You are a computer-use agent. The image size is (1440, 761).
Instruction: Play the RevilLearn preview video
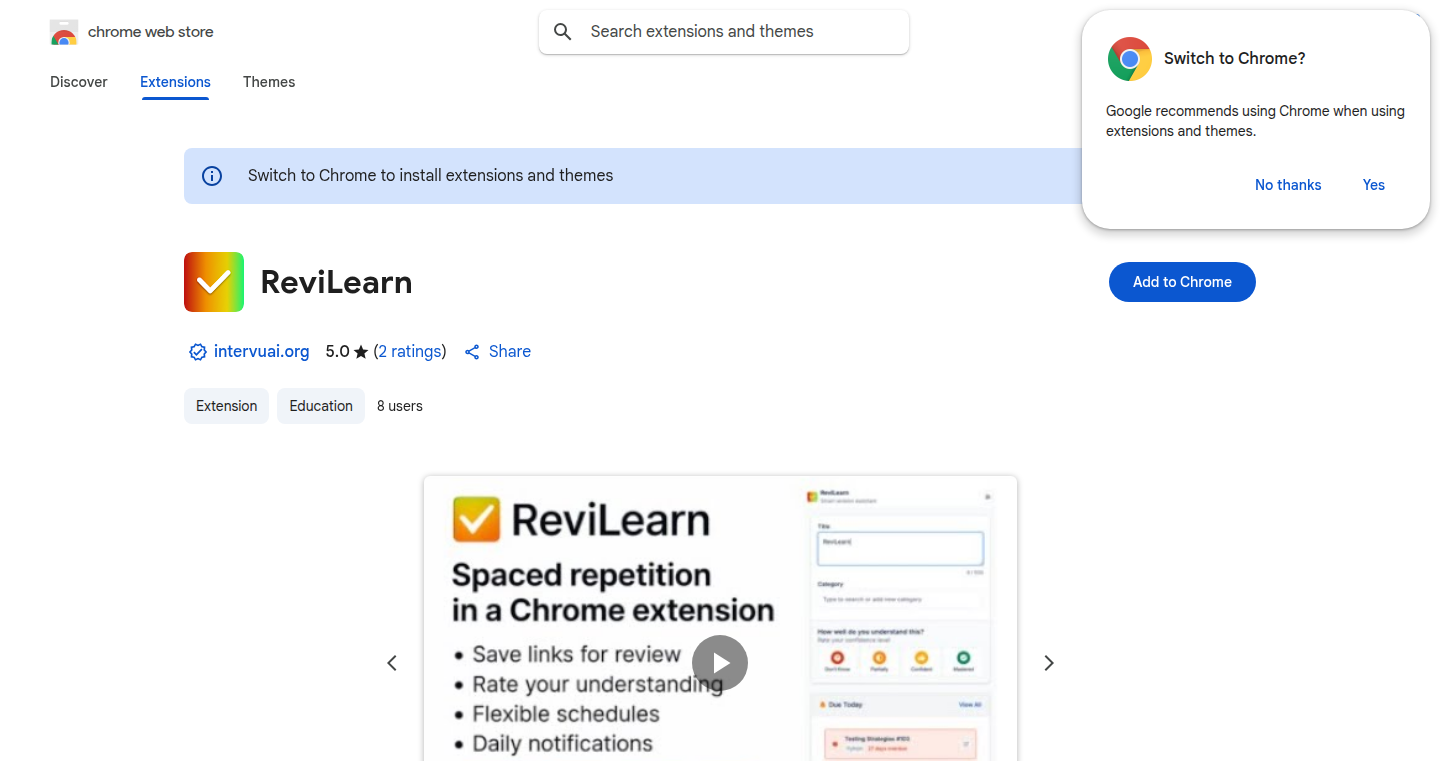coord(720,663)
